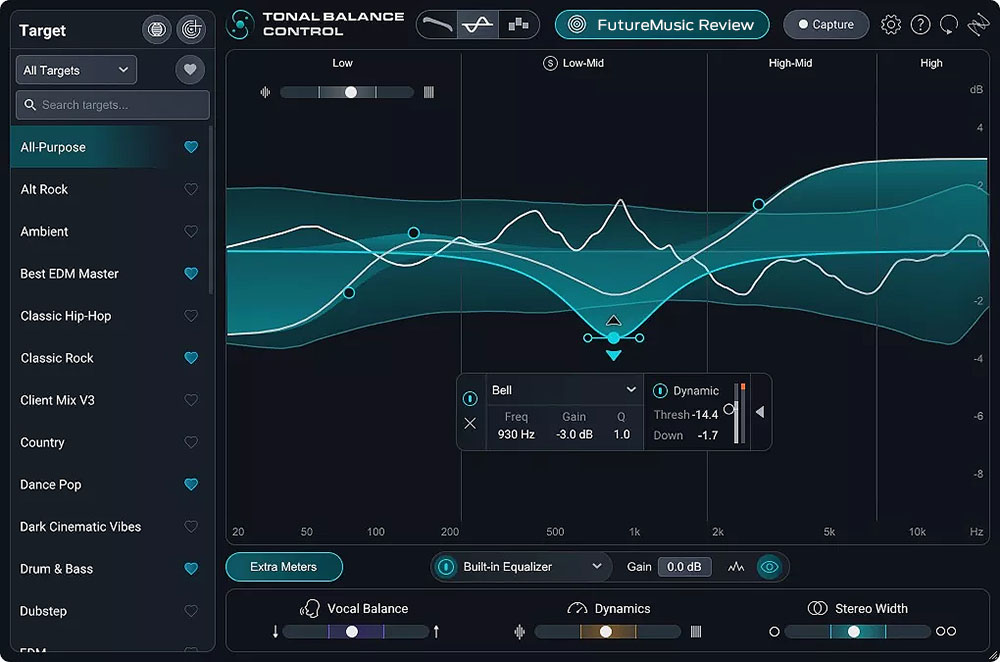Click the Extra Meters button

click(283, 567)
